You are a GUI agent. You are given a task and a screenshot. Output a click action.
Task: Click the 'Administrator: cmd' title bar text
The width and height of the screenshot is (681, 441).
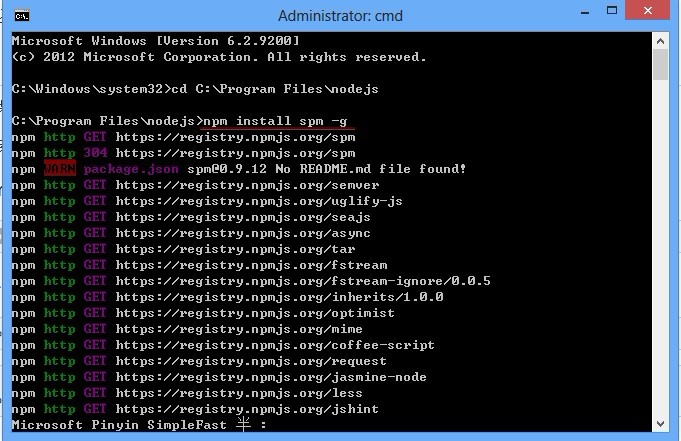[340, 16]
